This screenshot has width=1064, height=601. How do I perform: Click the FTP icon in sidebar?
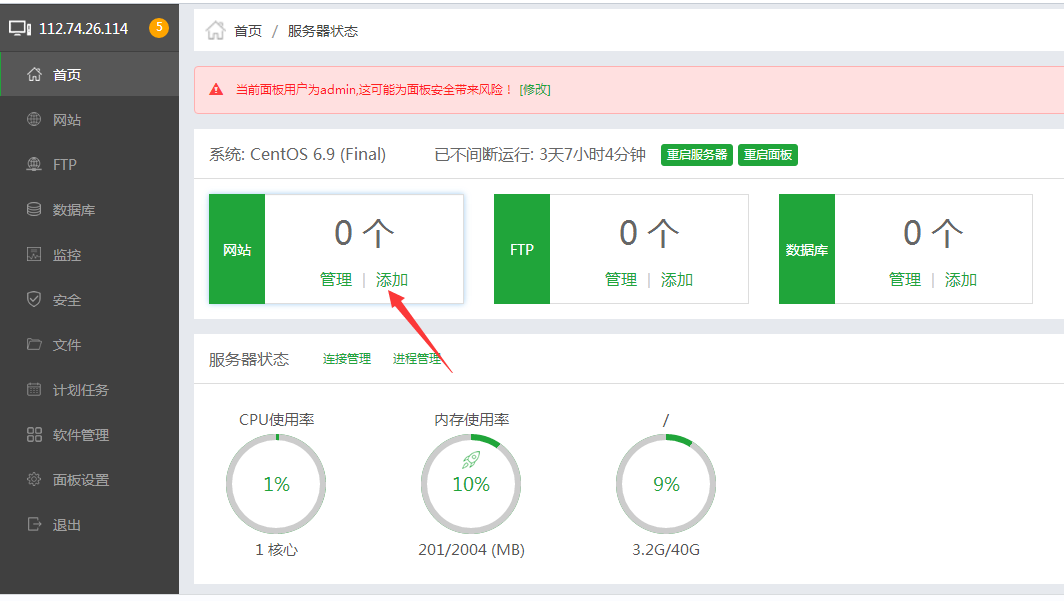pyautogui.click(x=34, y=165)
